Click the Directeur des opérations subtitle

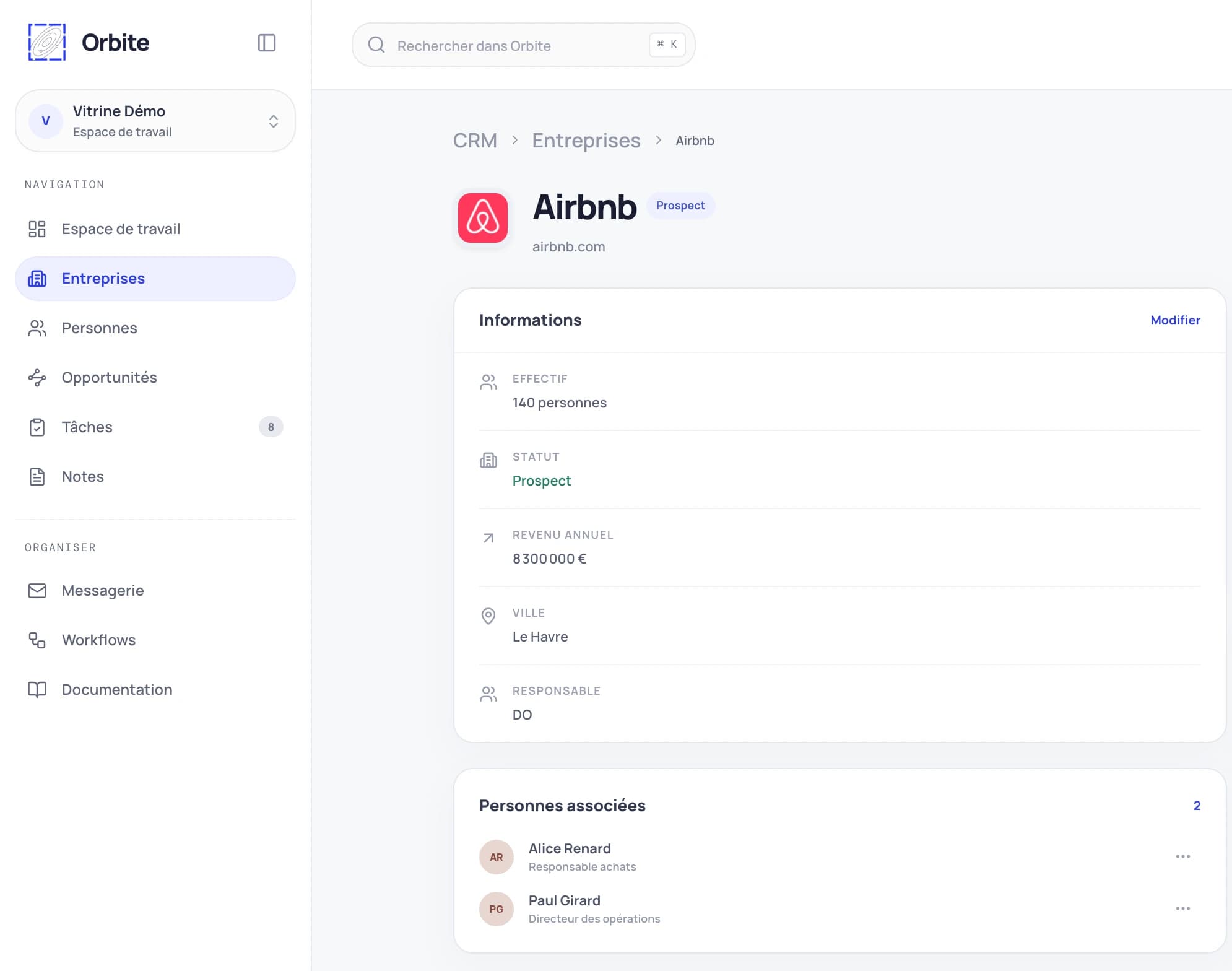[594, 919]
